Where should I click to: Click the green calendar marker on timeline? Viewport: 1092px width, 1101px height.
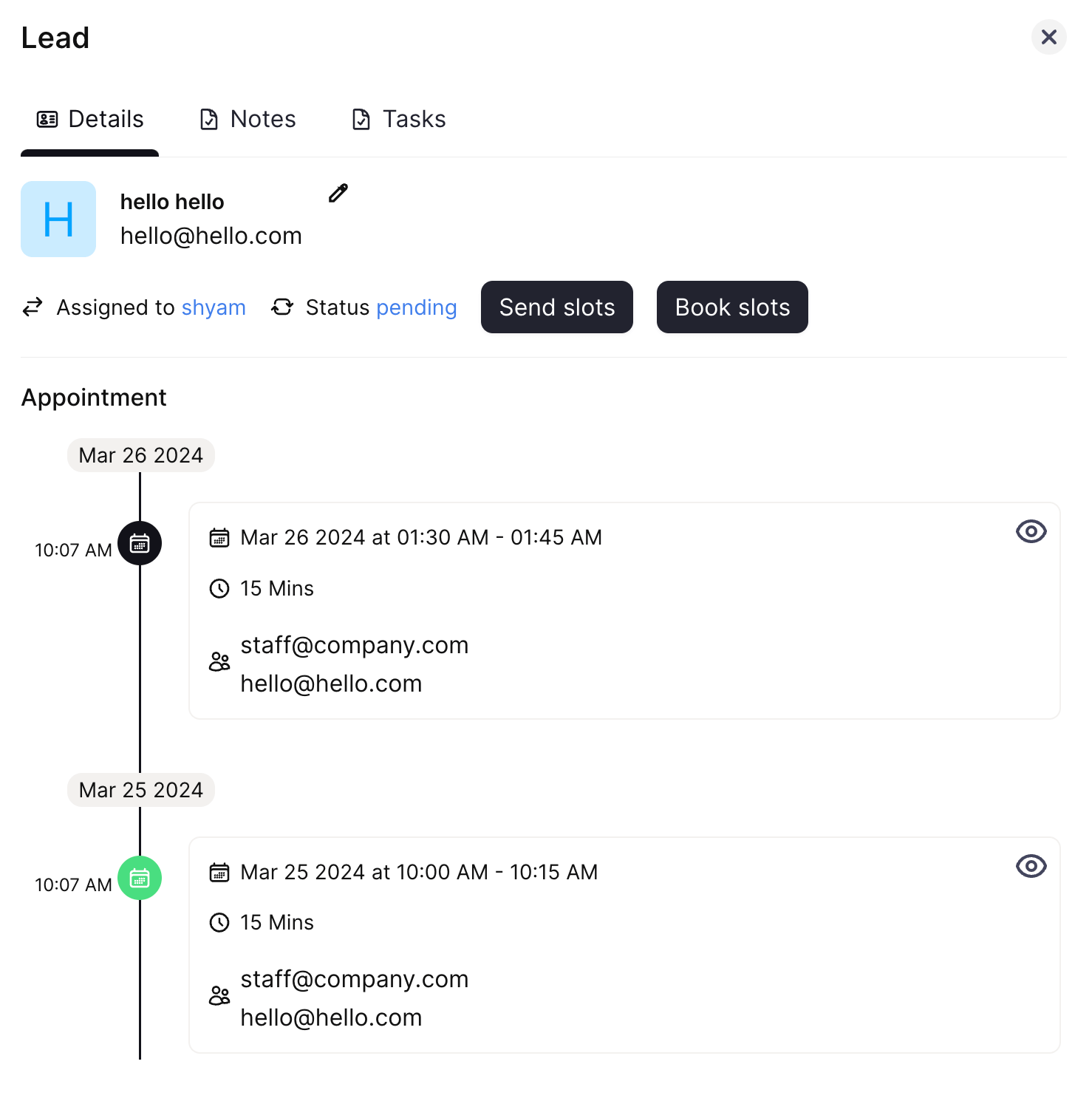[140, 878]
